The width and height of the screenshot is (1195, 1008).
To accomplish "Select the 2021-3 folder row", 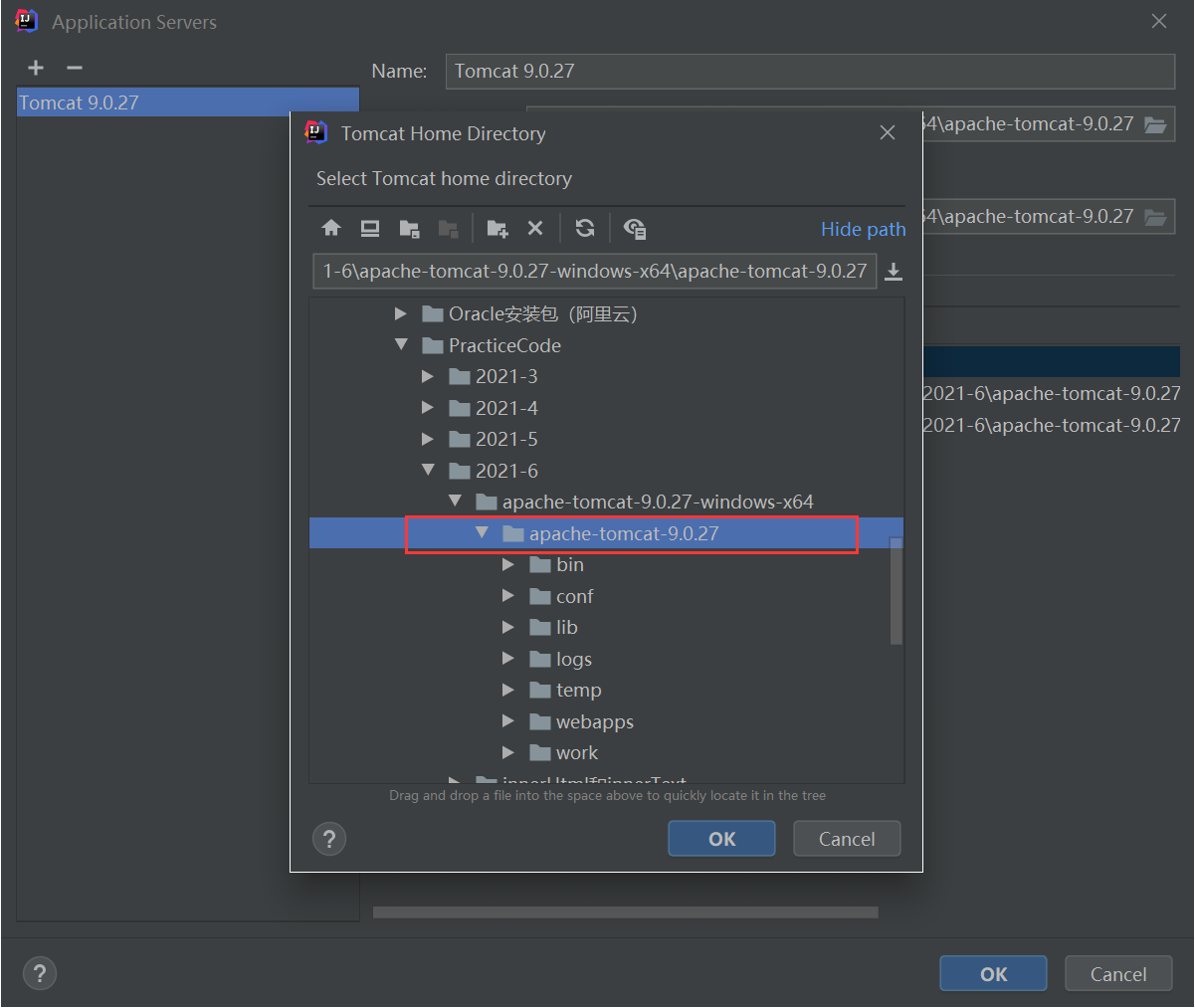I will pyautogui.click(x=607, y=376).
